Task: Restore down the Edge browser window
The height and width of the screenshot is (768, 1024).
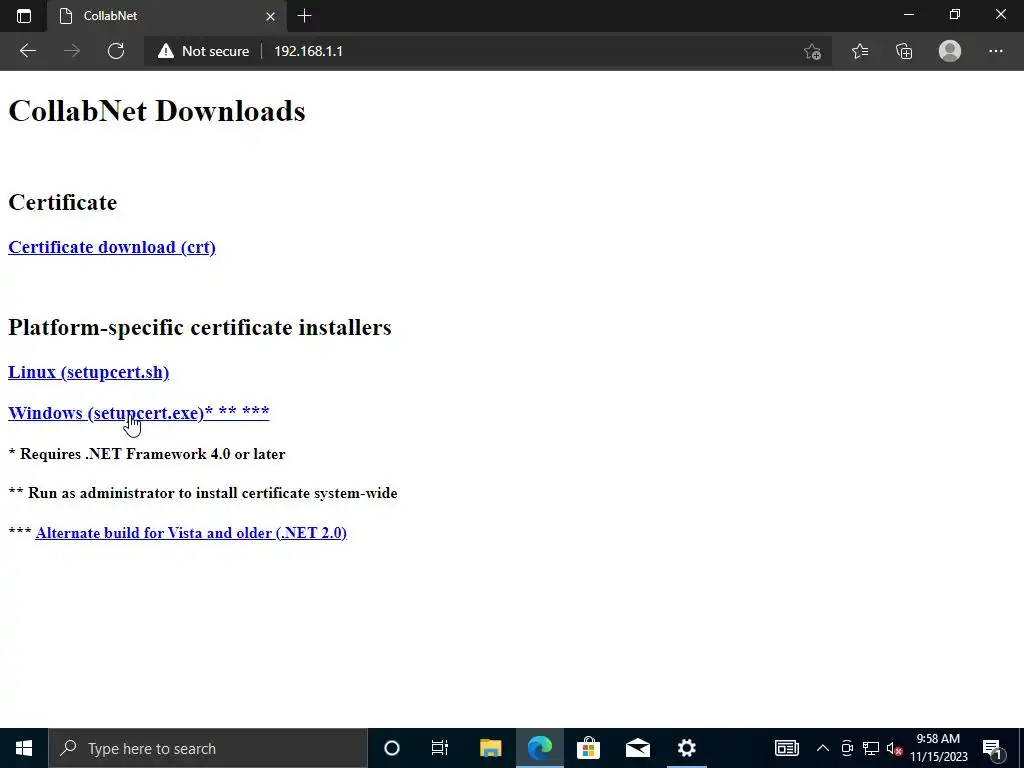Action: pyautogui.click(x=955, y=14)
